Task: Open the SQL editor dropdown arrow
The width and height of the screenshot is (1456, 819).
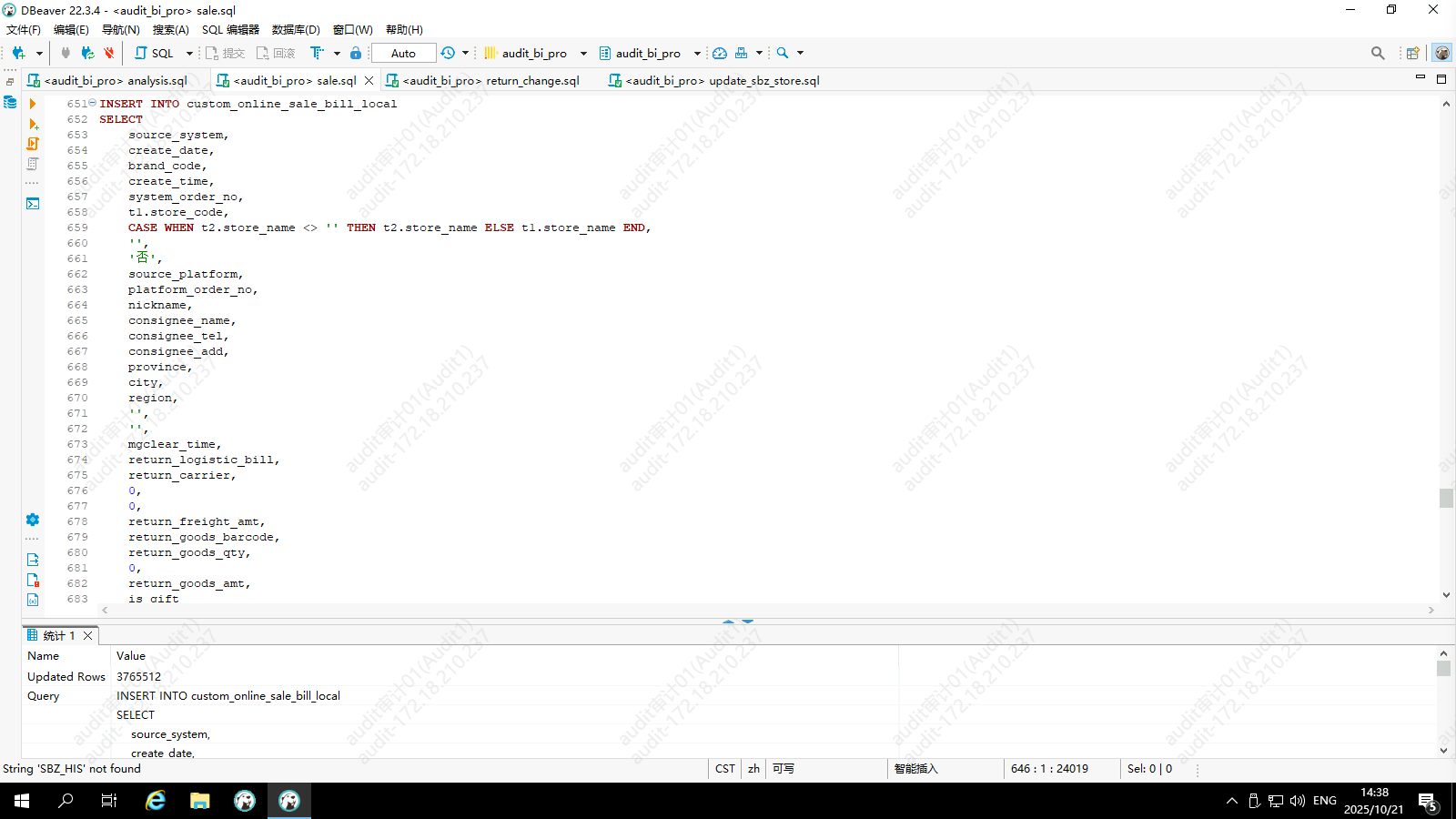Action: (189, 53)
